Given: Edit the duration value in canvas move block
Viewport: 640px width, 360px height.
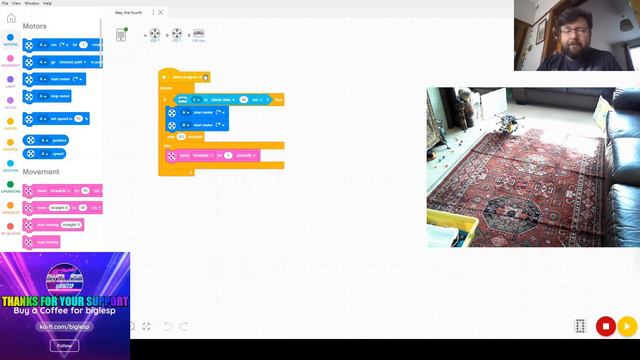Looking at the screenshot, I should (228, 156).
